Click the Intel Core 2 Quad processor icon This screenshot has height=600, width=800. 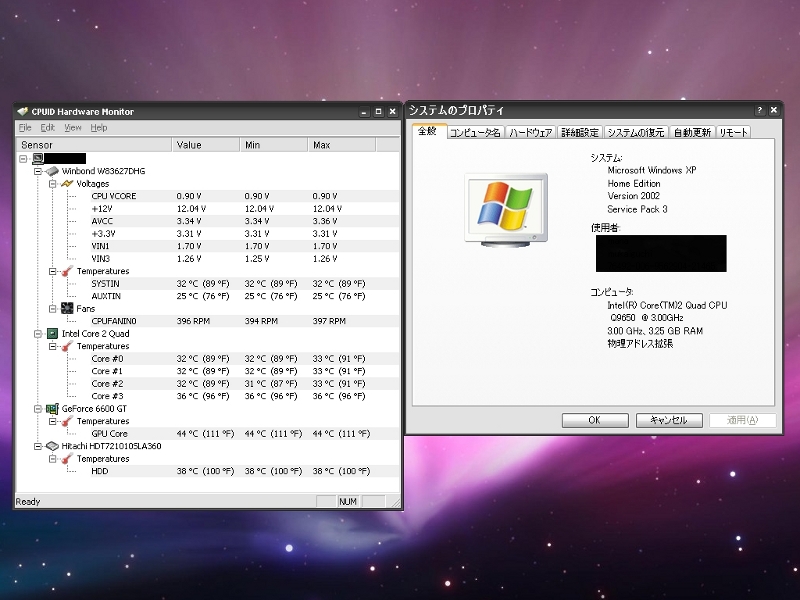point(52,334)
